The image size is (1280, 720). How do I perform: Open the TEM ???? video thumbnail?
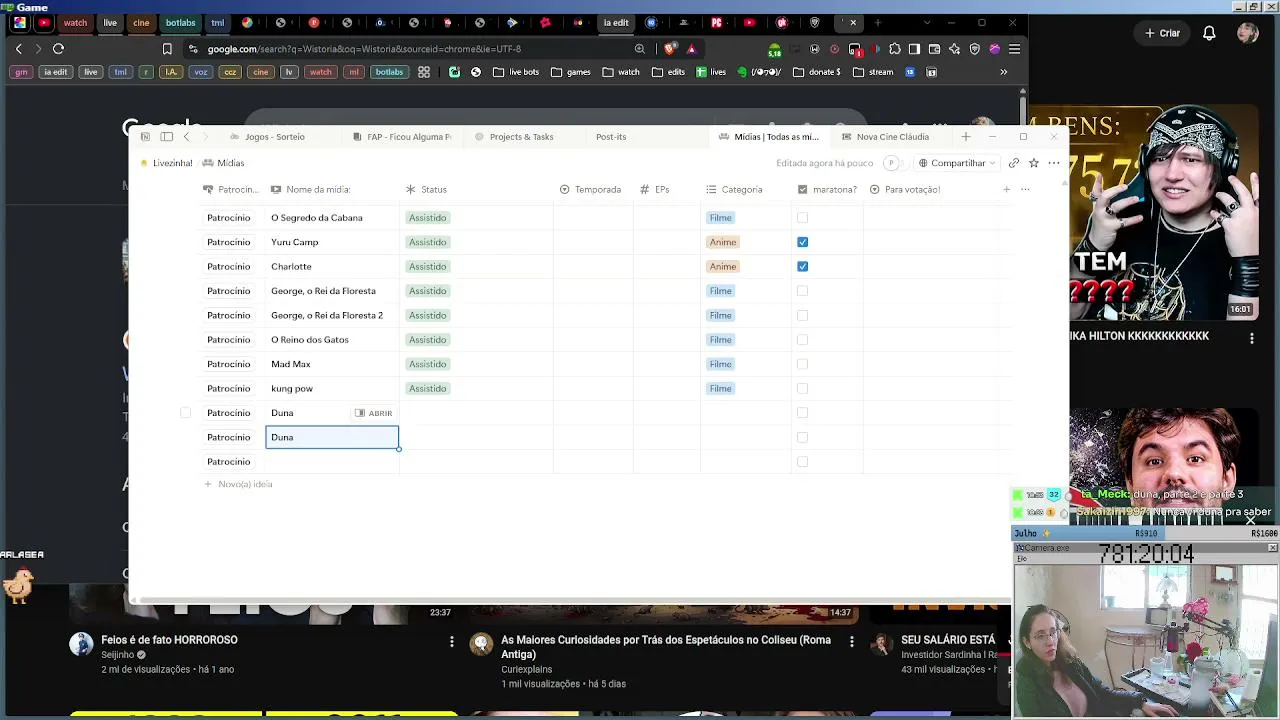coord(1164,213)
